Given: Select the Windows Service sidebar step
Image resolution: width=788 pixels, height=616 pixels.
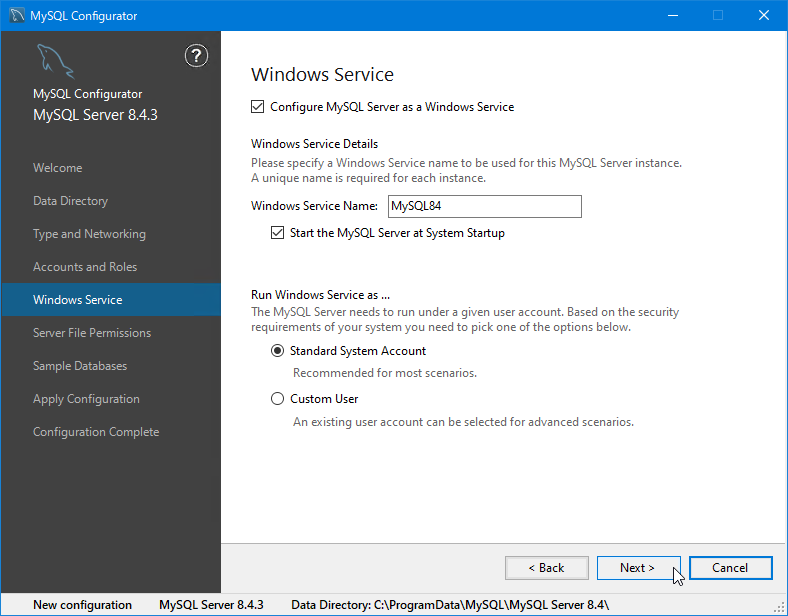Looking at the screenshot, I should pyautogui.click(x=111, y=299).
